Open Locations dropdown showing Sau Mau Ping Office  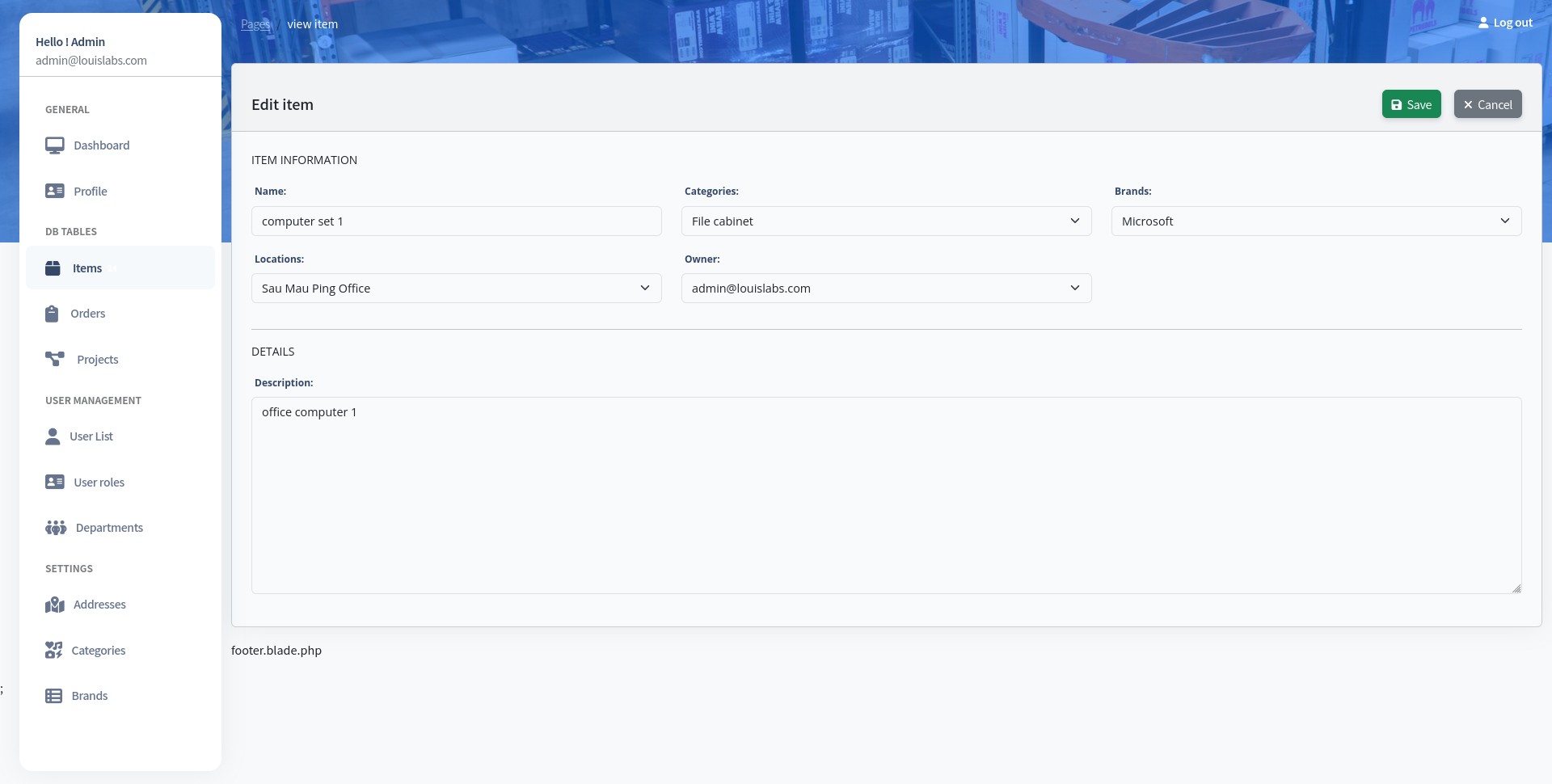click(x=457, y=289)
